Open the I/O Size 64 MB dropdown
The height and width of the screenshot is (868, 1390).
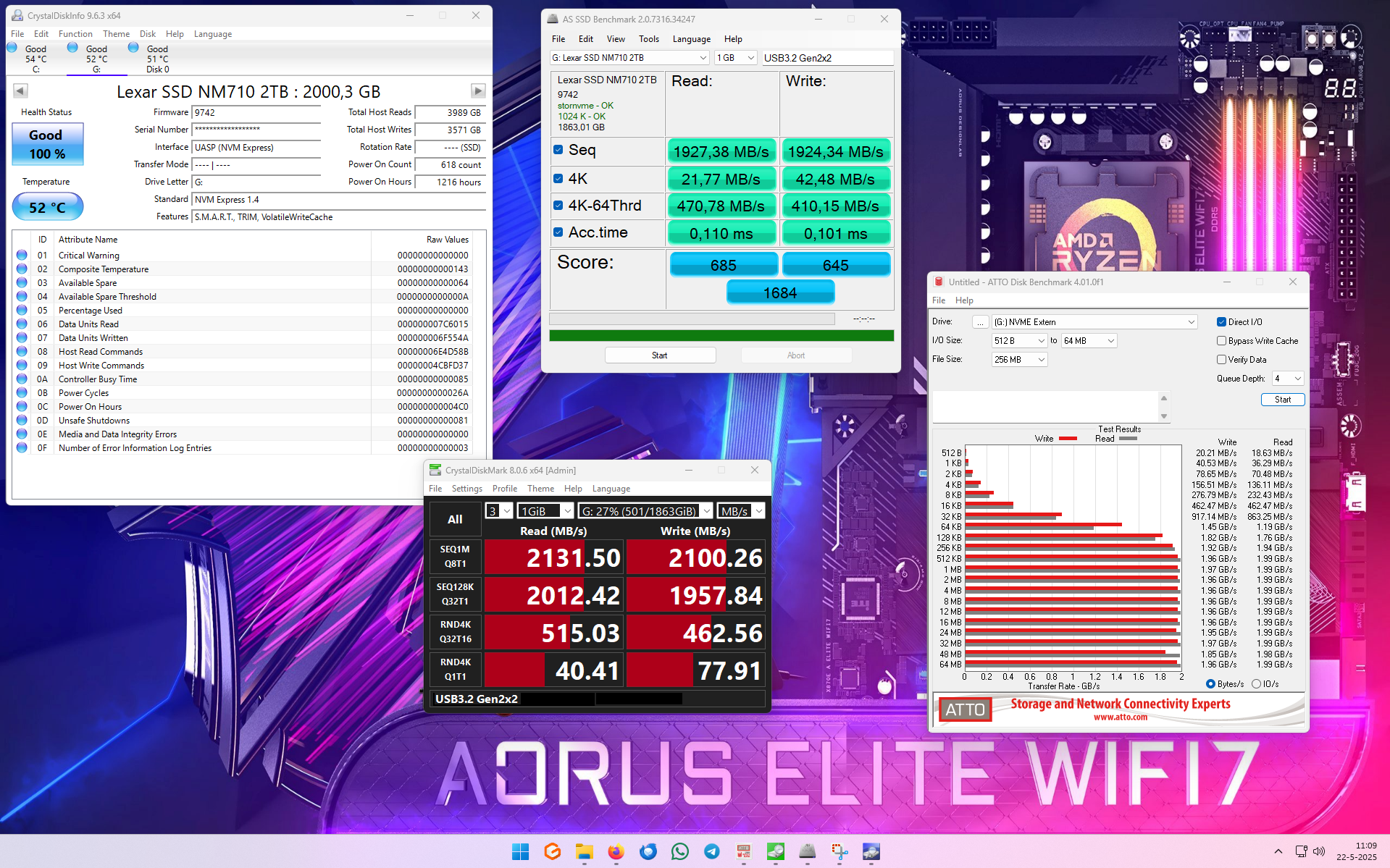point(1089,341)
